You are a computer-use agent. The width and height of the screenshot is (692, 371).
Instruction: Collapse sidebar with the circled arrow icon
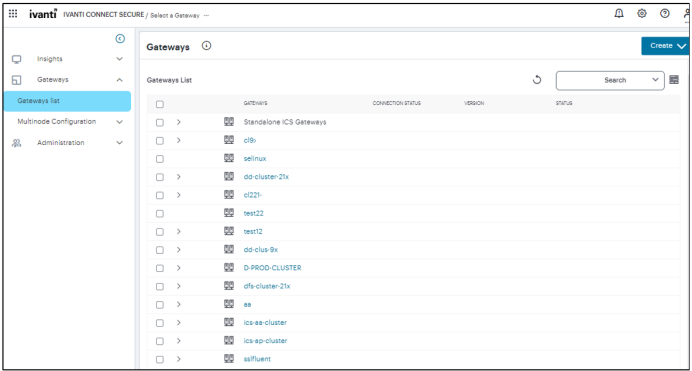[120, 39]
